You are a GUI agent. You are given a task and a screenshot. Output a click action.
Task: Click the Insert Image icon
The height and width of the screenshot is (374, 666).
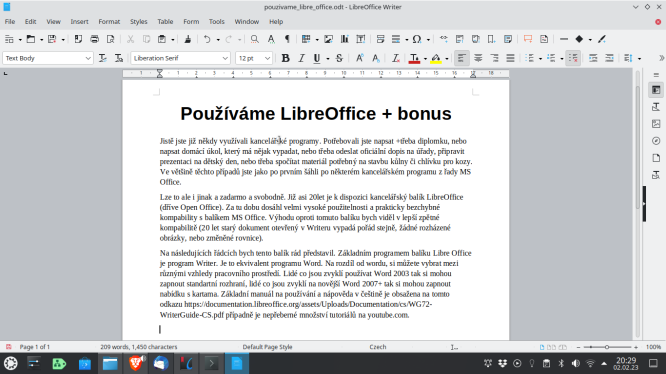[328, 39]
